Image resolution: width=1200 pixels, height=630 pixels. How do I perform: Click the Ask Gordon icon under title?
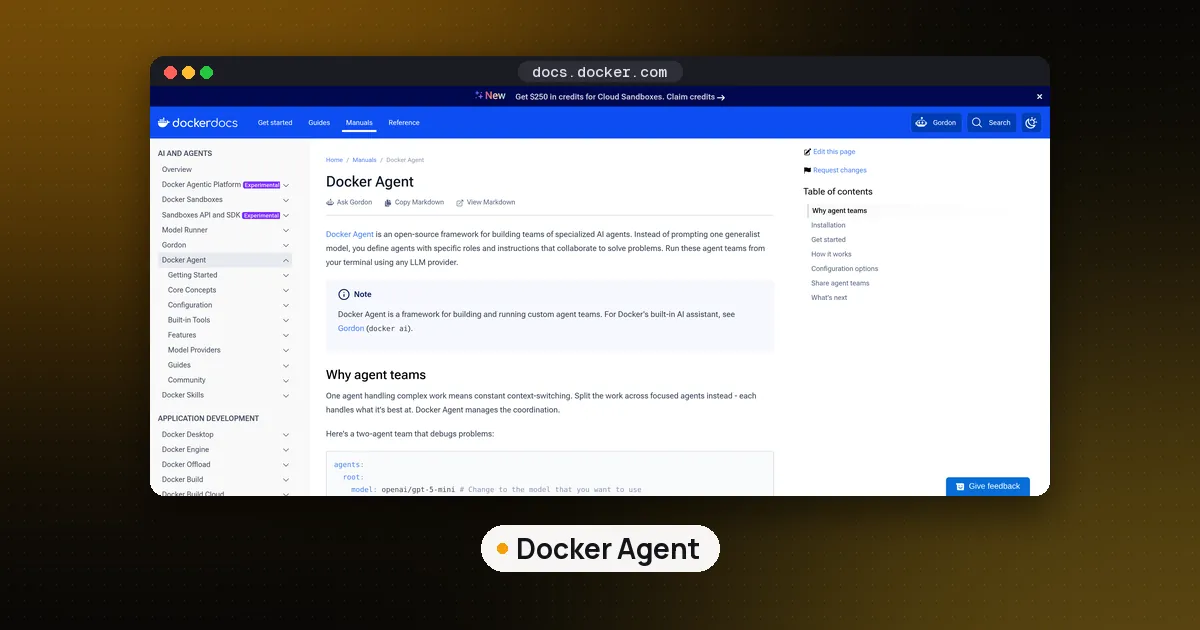coord(330,202)
